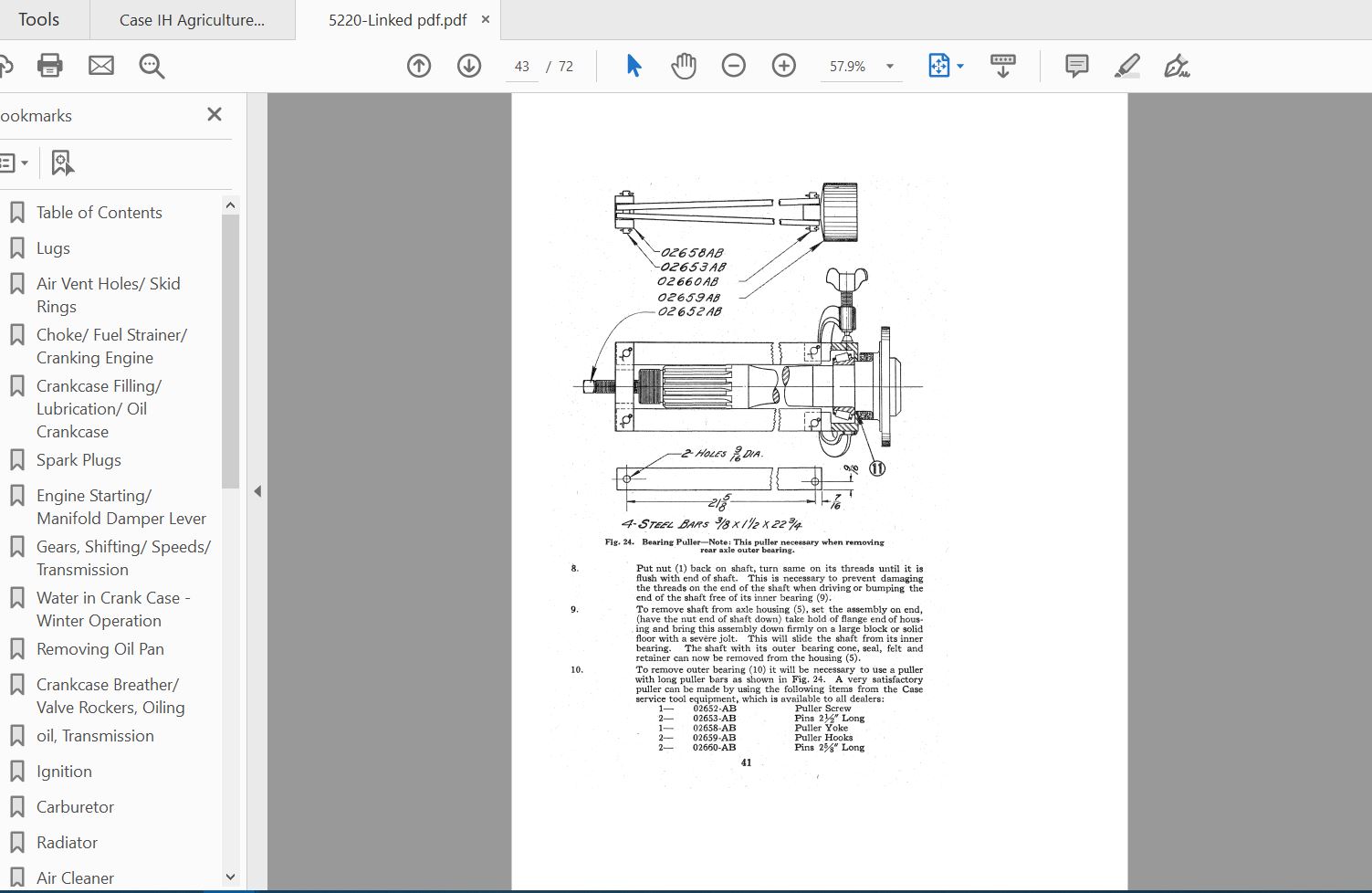Expand current bookmark to visible page
Screen dimensions: 1372x893
[x=62, y=162]
